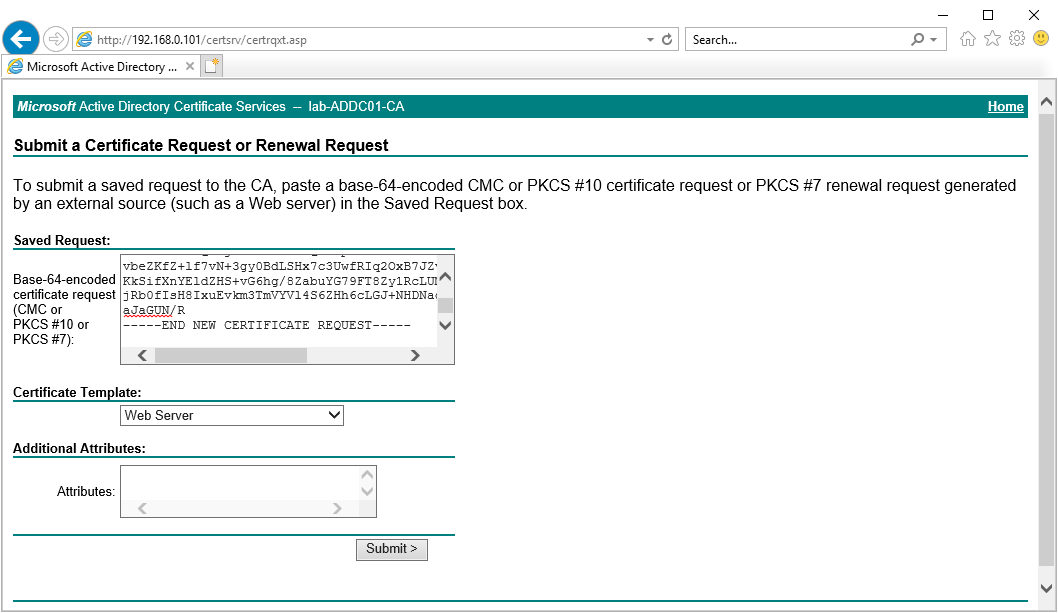Click Attributes box scroll right arrow

tap(337, 508)
